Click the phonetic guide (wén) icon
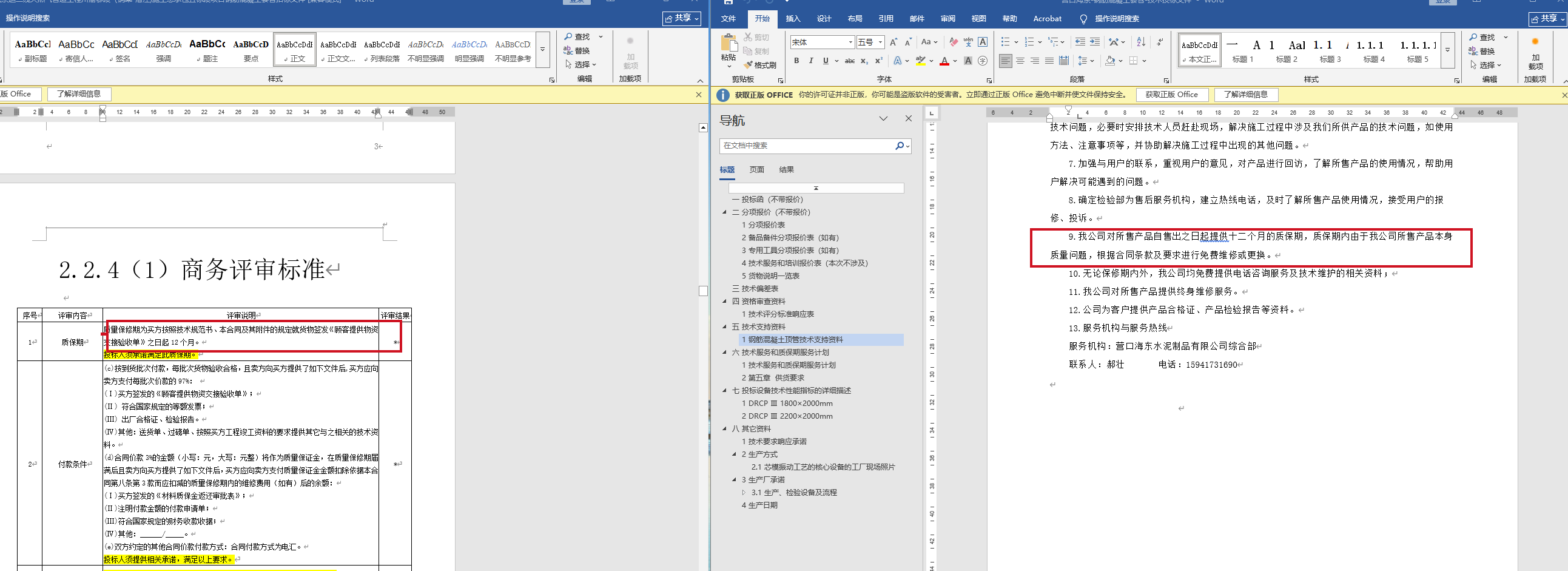Viewport: 1568px width, 571px height. [x=968, y=42]
